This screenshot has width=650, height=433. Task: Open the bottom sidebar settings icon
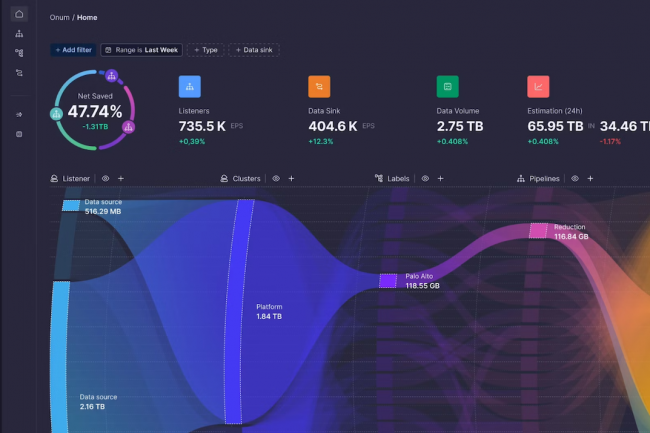19,133
